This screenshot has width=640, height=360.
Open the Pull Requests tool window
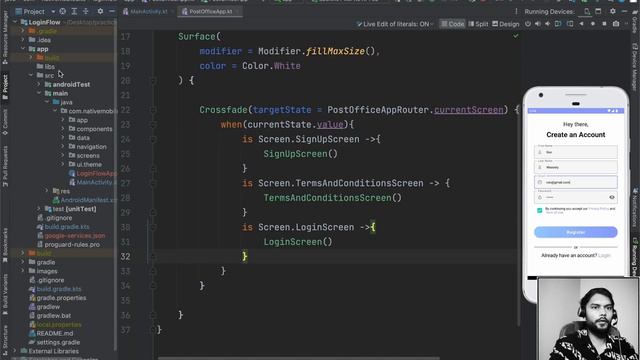coord(5,167)
